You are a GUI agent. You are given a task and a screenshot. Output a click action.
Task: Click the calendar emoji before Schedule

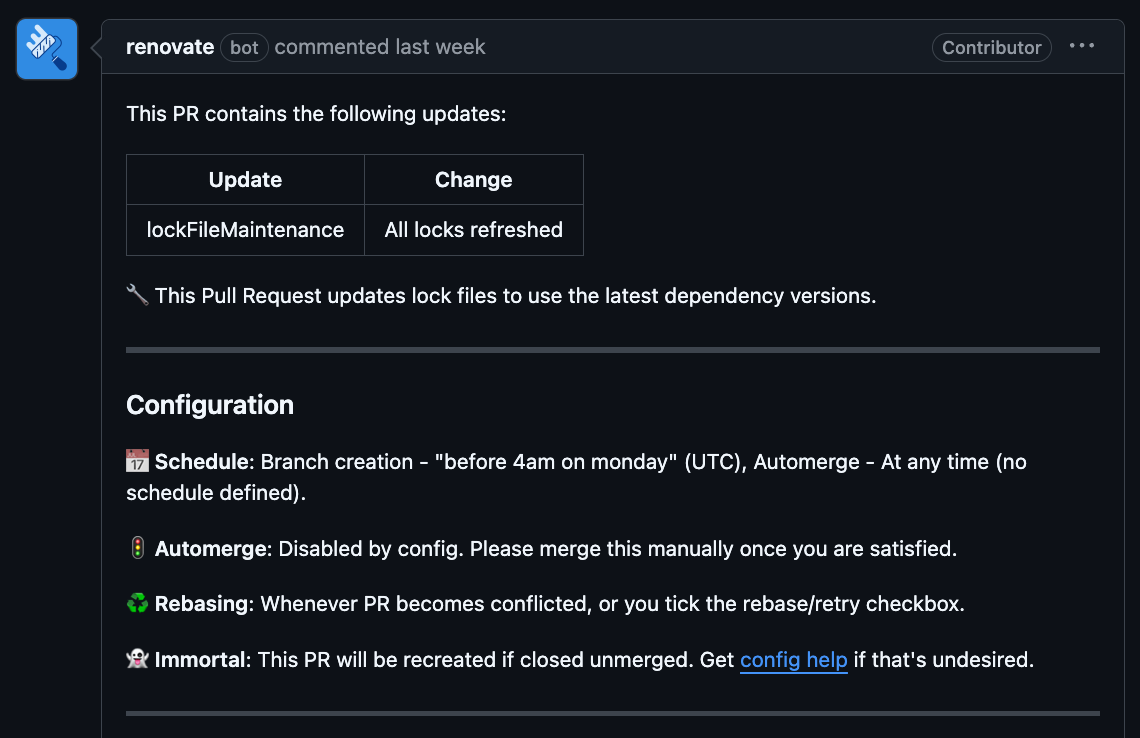click(138, 462)
